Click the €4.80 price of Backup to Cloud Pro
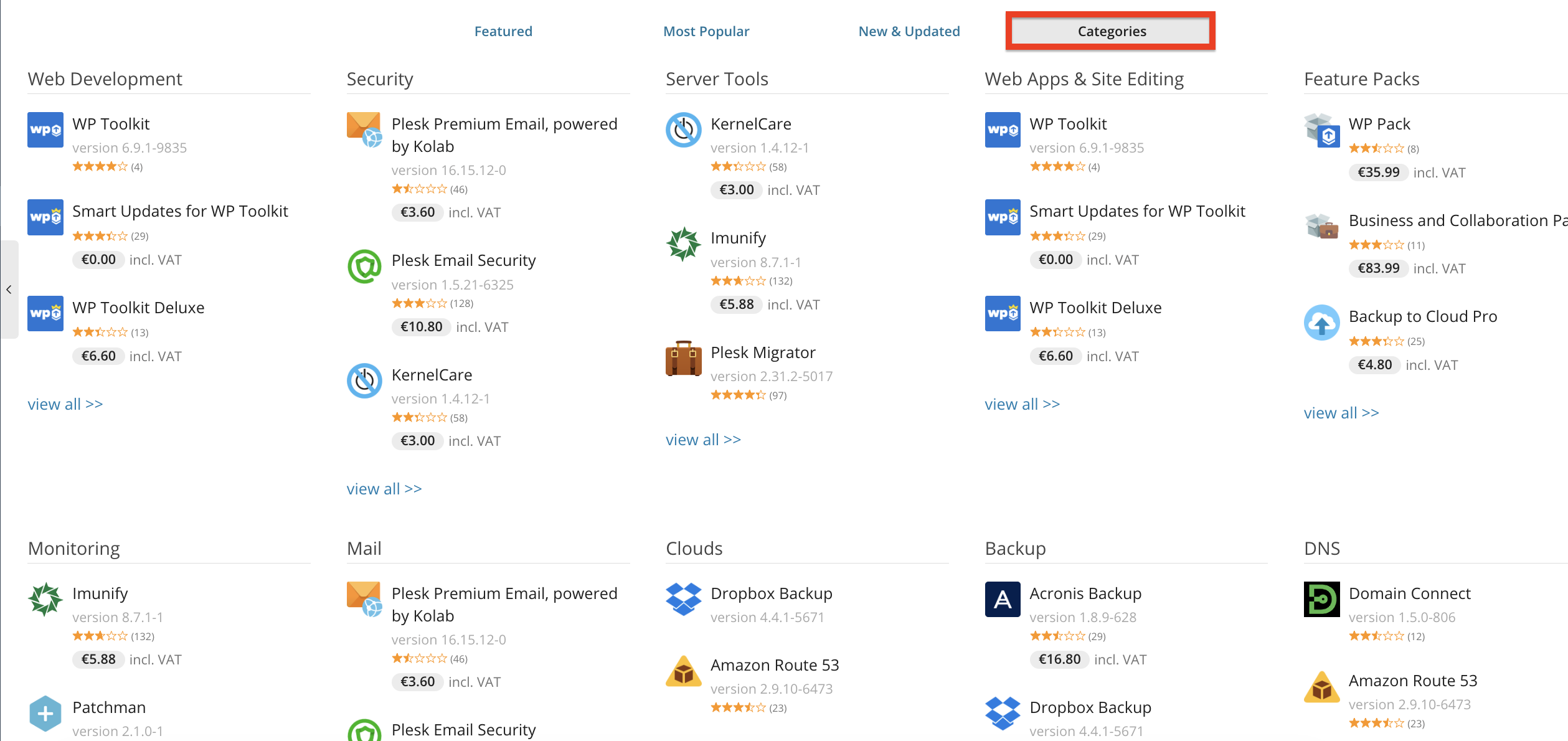The height and width of the screenshot is (741, 1568). (x=1374, y=365)
